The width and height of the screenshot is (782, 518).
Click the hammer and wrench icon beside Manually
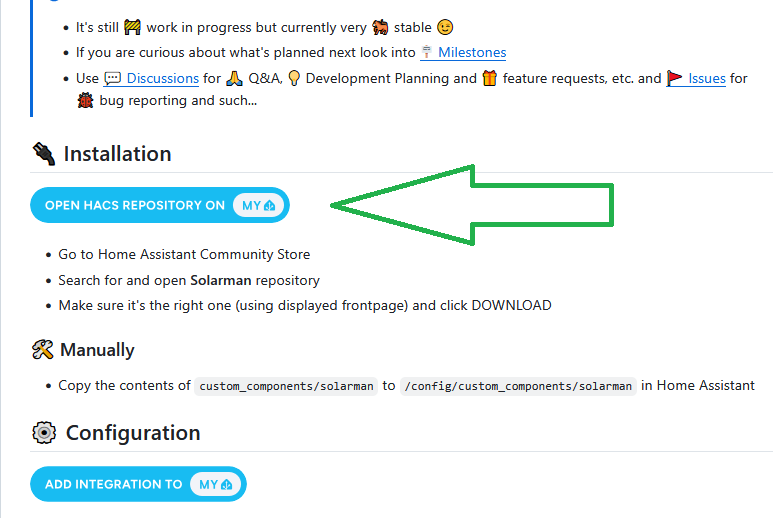[x=42, y=350]
